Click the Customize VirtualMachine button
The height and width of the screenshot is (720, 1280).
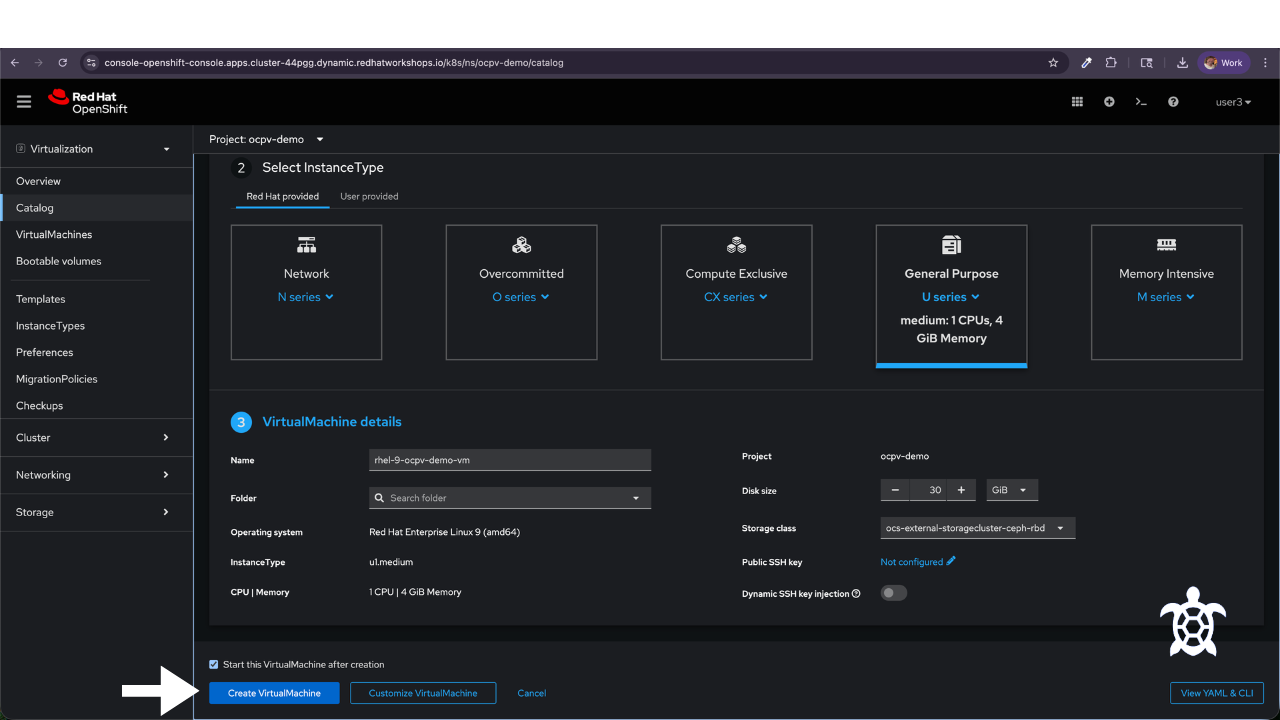tap(423, 693)
